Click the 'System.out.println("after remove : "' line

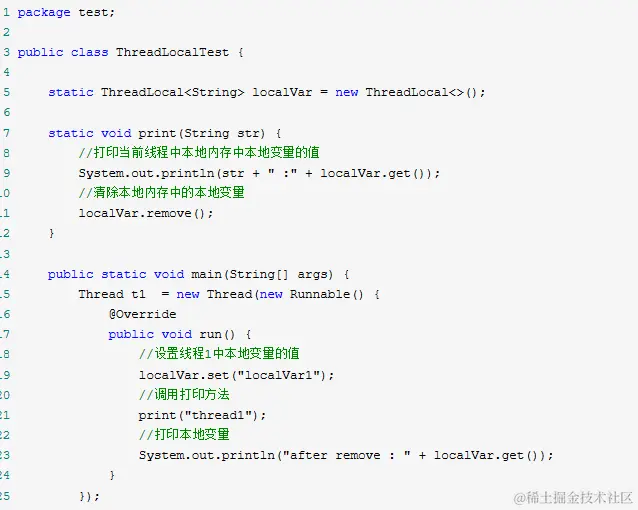(x=346, y=455)
